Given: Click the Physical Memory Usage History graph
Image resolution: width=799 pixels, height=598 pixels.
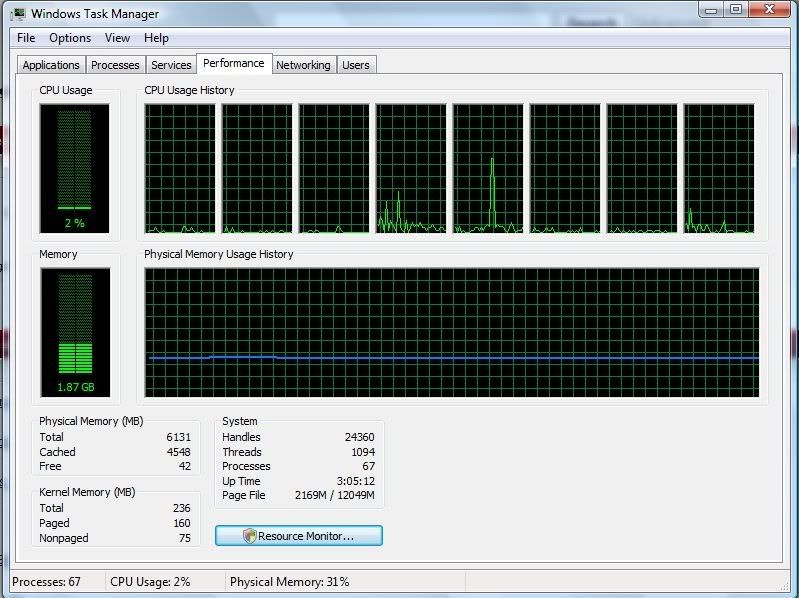Looking at the screenshot, I should pos(452,332).
